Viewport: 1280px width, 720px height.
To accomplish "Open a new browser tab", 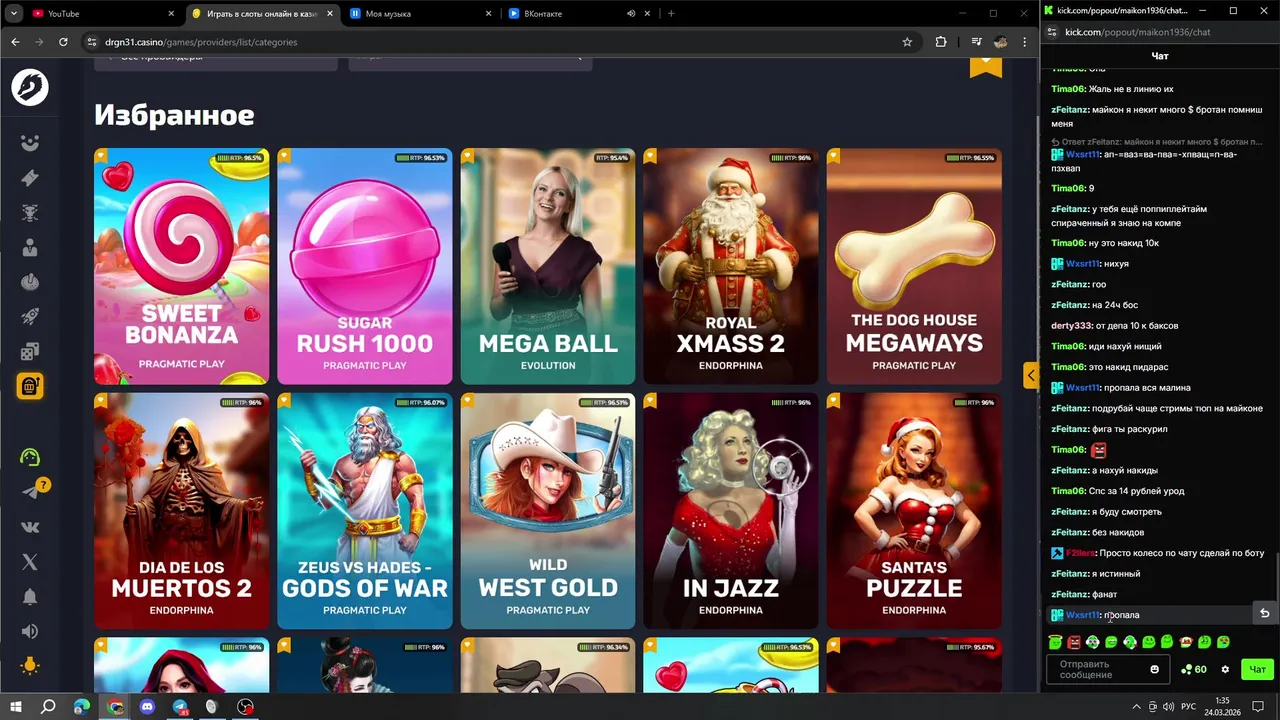I will (x=671, y=13).
